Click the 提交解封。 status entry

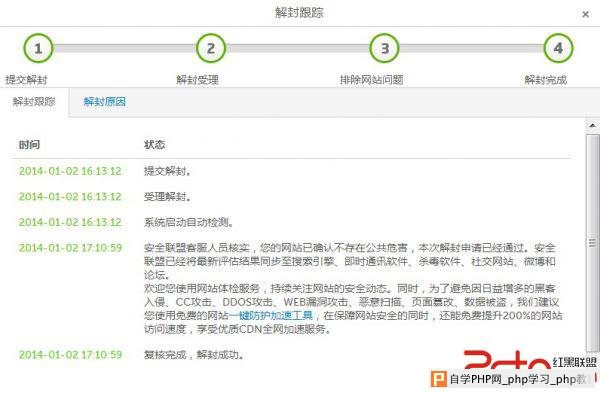(x=168, y=171)
